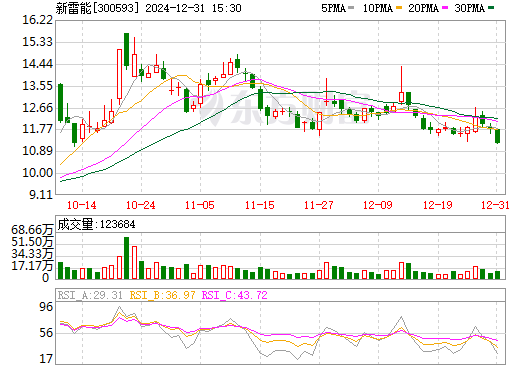
Task: Click the 12.66 price axis label
Action: click(38, 108)
